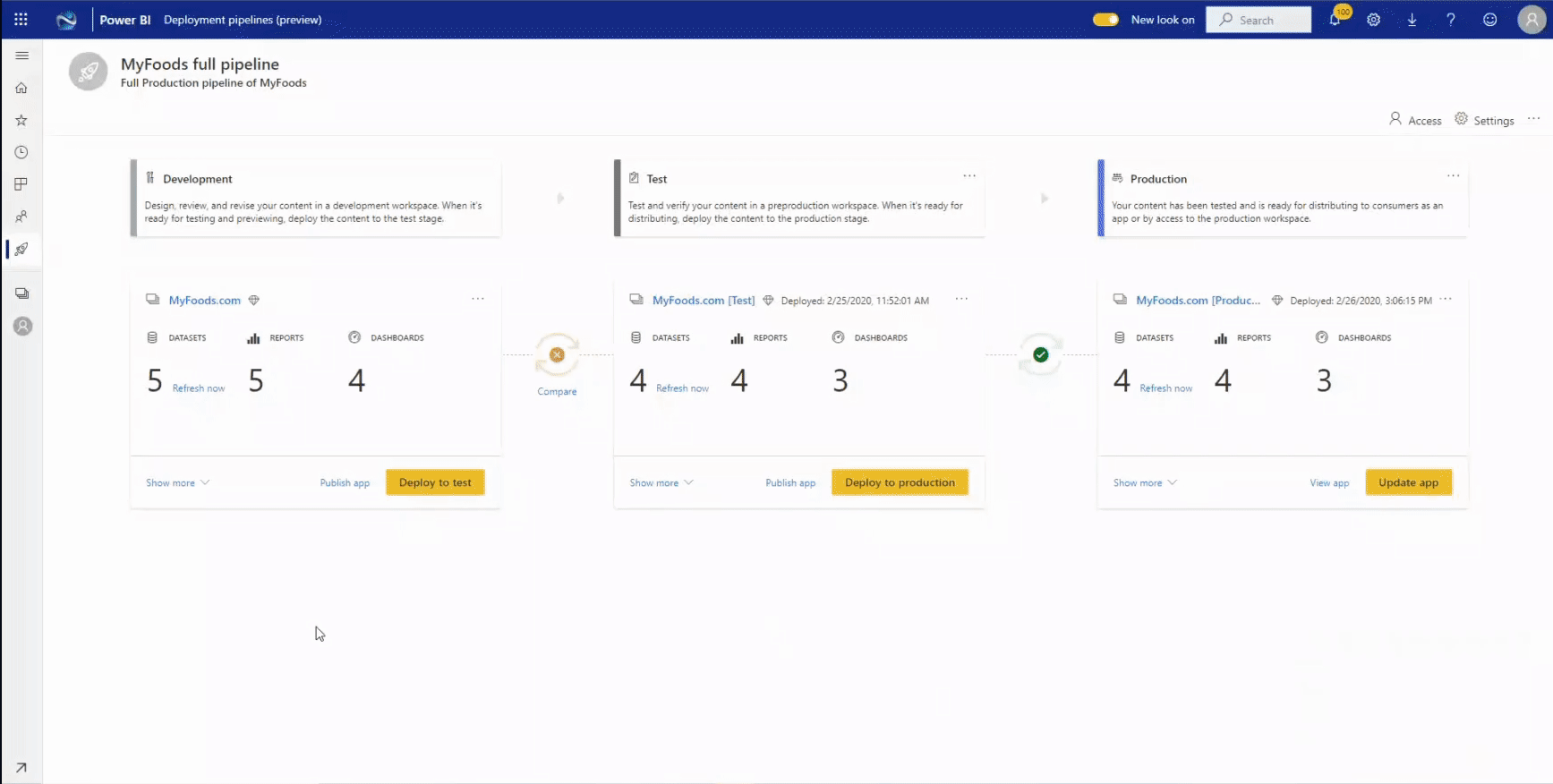Screen dimensions: 1553x784
Task: Expand Show more in the Production stage
Action: (x=1144, y=482)
